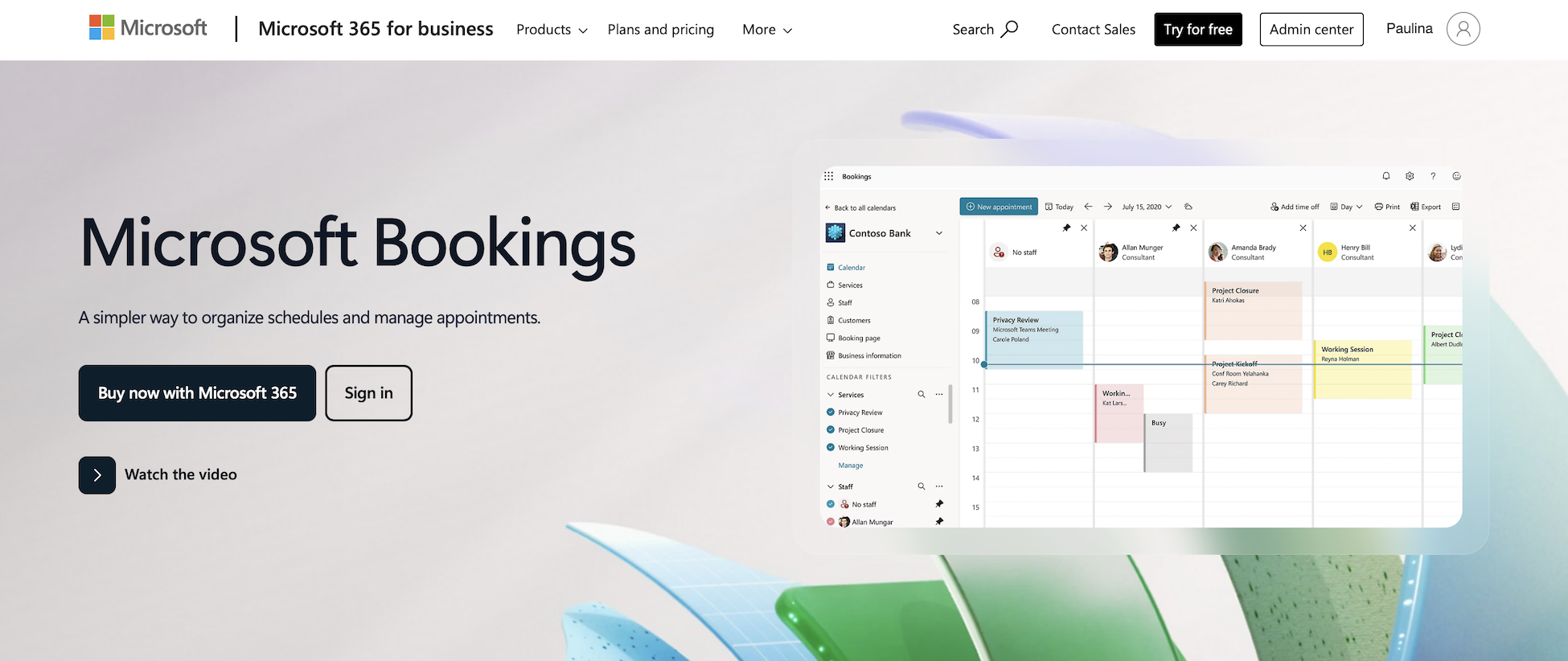Image resolution: width=1568 pixels, height=661 pixels.
Task: Open the Bookings settings gear
Action: [1410, 176]
